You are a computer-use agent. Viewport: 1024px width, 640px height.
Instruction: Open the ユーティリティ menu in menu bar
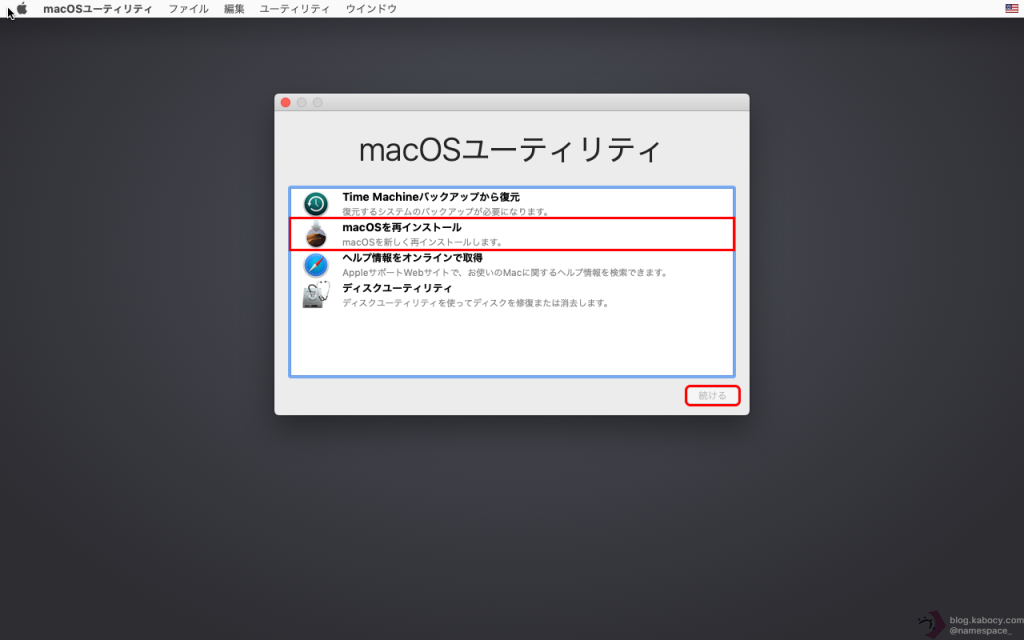point(294,8)
